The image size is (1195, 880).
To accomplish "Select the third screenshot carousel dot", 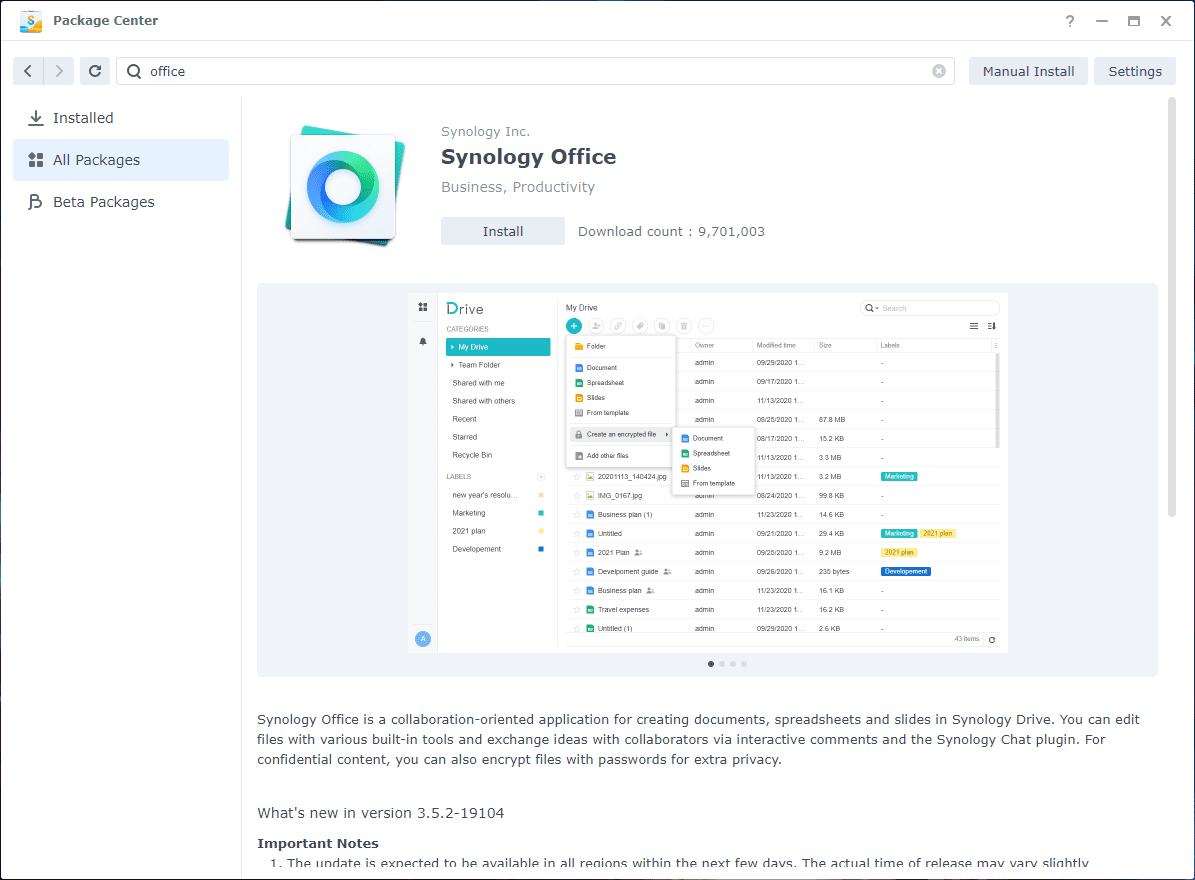I will coord(733,664).
